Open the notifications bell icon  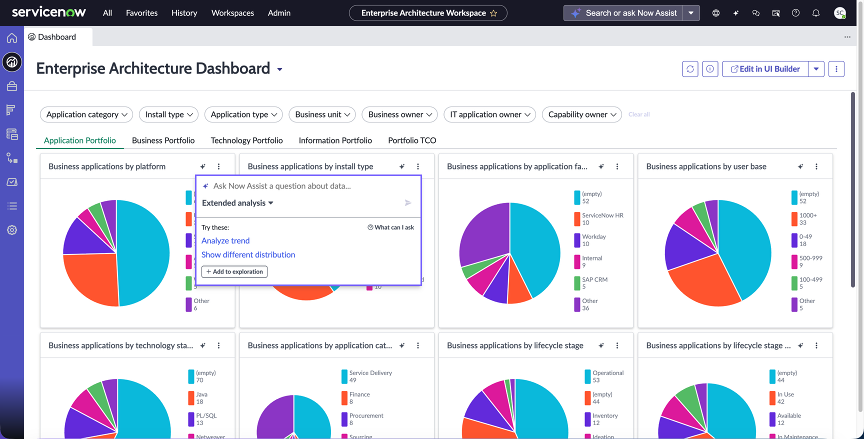[x=816, y=13]
